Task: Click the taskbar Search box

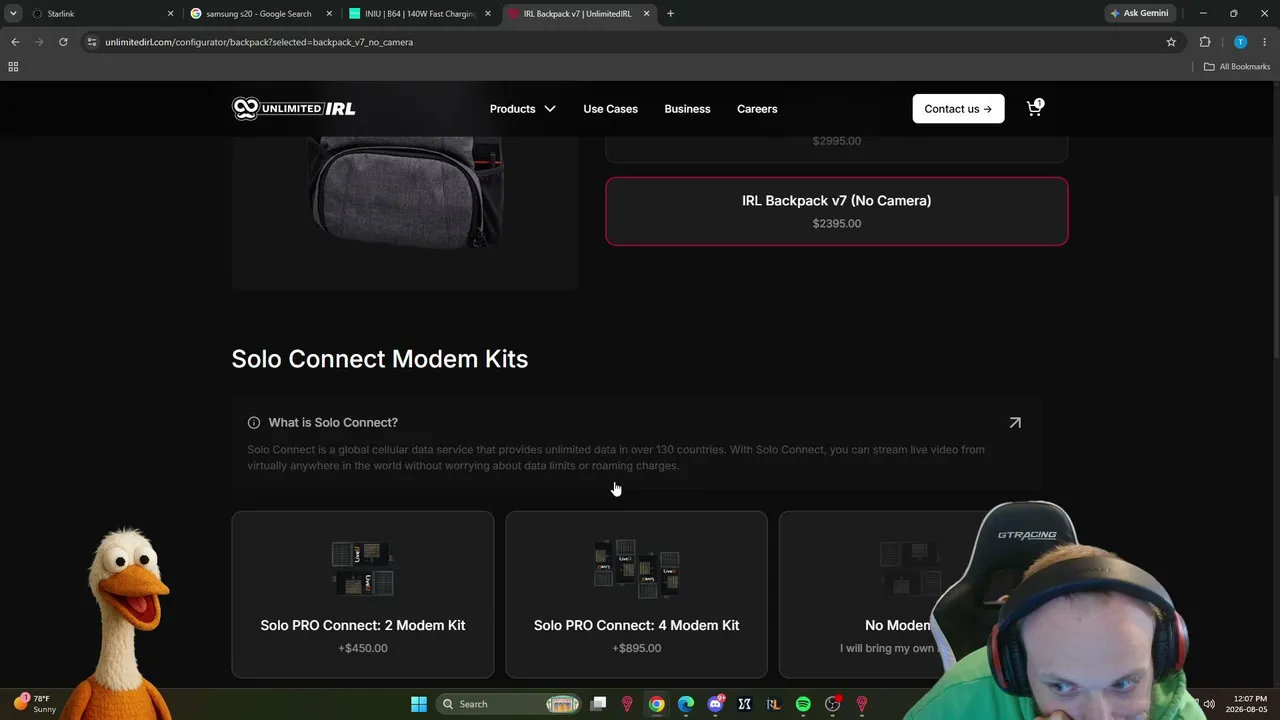Action: pyautogui.click(x=510, y=704)
